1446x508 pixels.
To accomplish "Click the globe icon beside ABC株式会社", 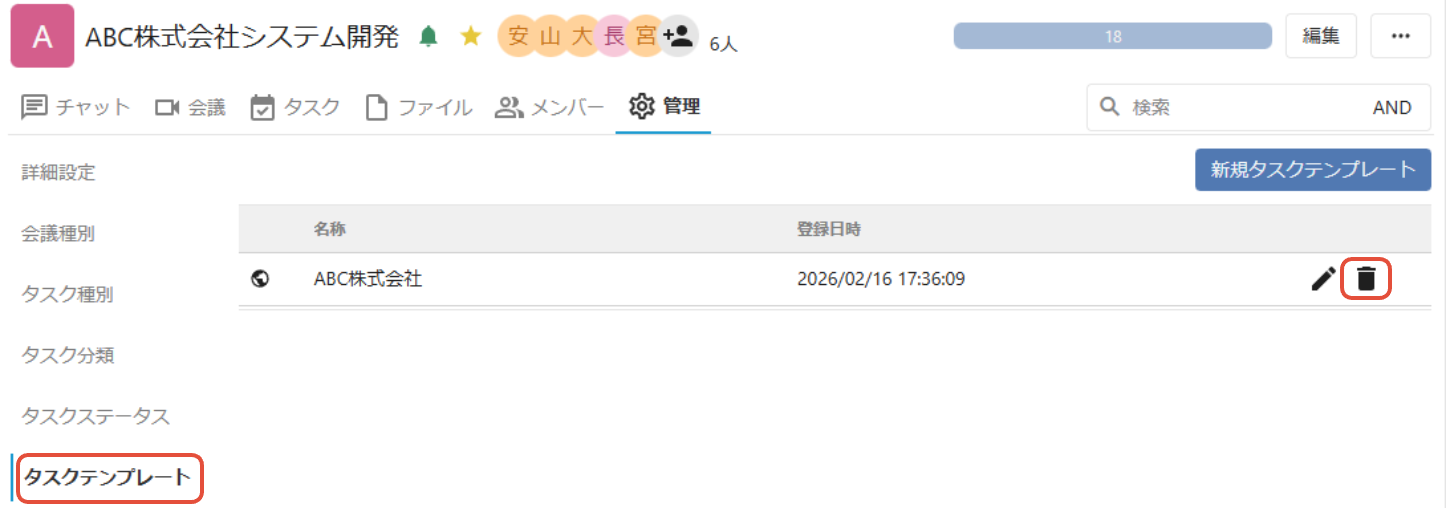I will [x=260, y=279].
